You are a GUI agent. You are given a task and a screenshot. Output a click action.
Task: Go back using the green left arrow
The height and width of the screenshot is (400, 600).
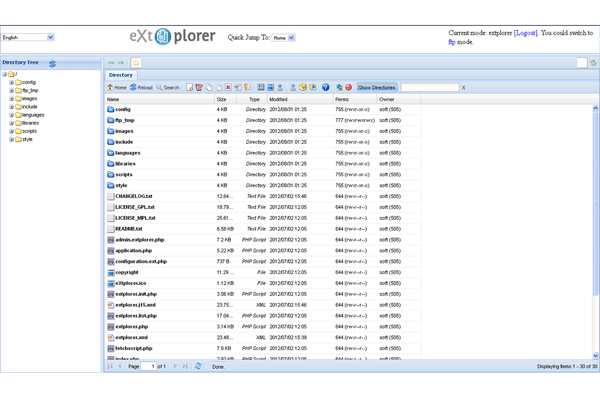[111, 63]
